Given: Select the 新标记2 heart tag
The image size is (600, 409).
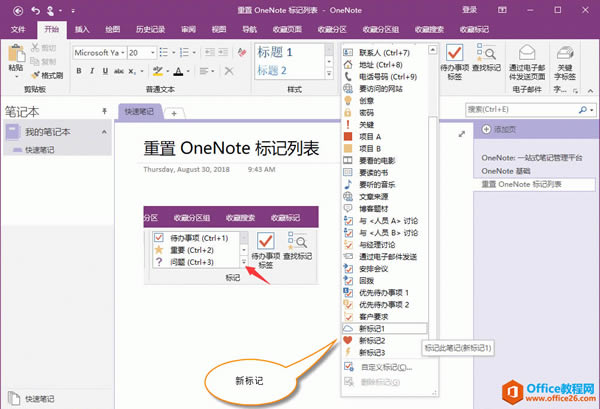Looking at the screenshot, I should (x=384, y=341).
